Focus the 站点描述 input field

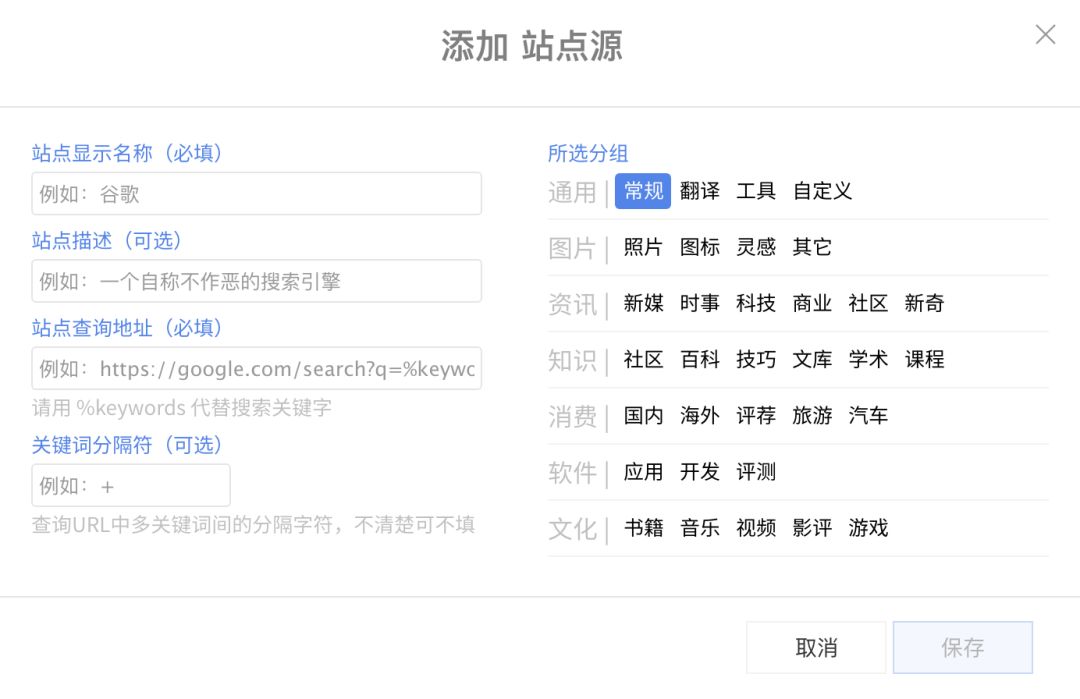(256, 281)
